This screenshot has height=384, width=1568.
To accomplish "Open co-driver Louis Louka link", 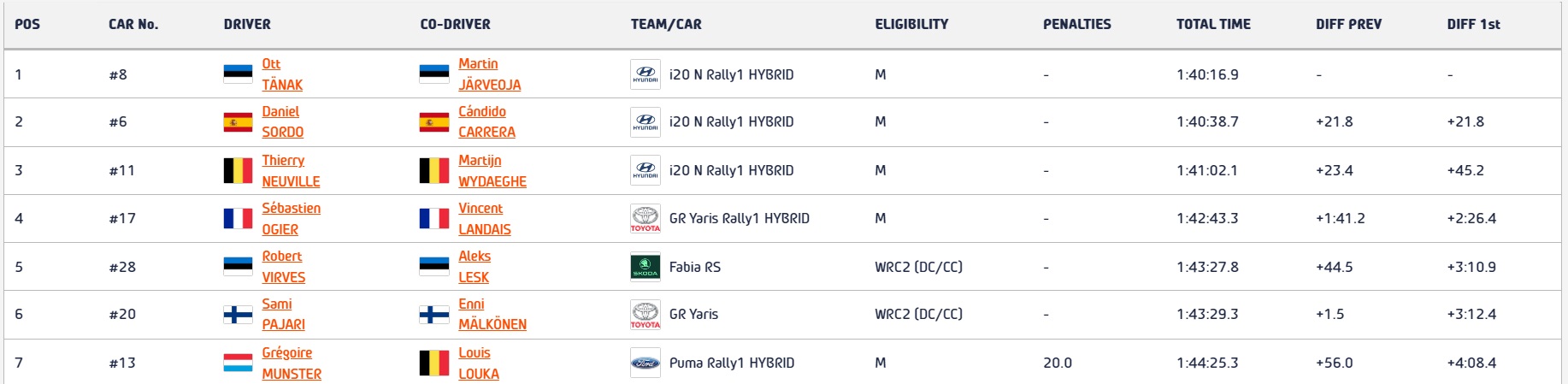I will [478, 363].
